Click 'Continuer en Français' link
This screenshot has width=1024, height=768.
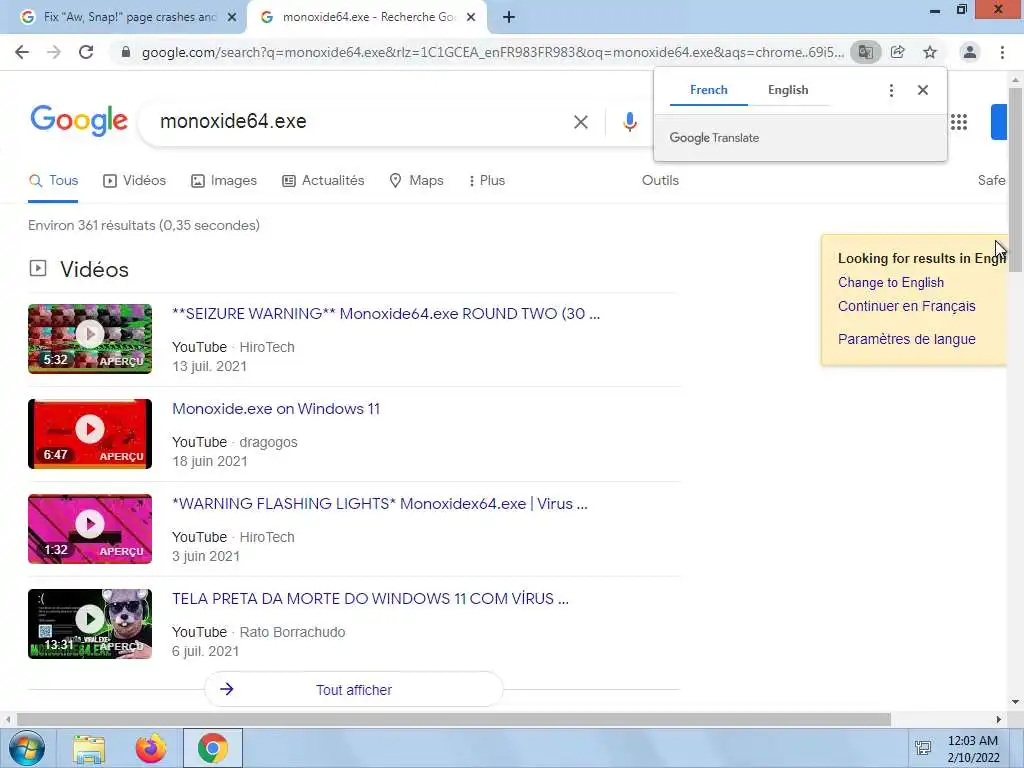(906, 306)
